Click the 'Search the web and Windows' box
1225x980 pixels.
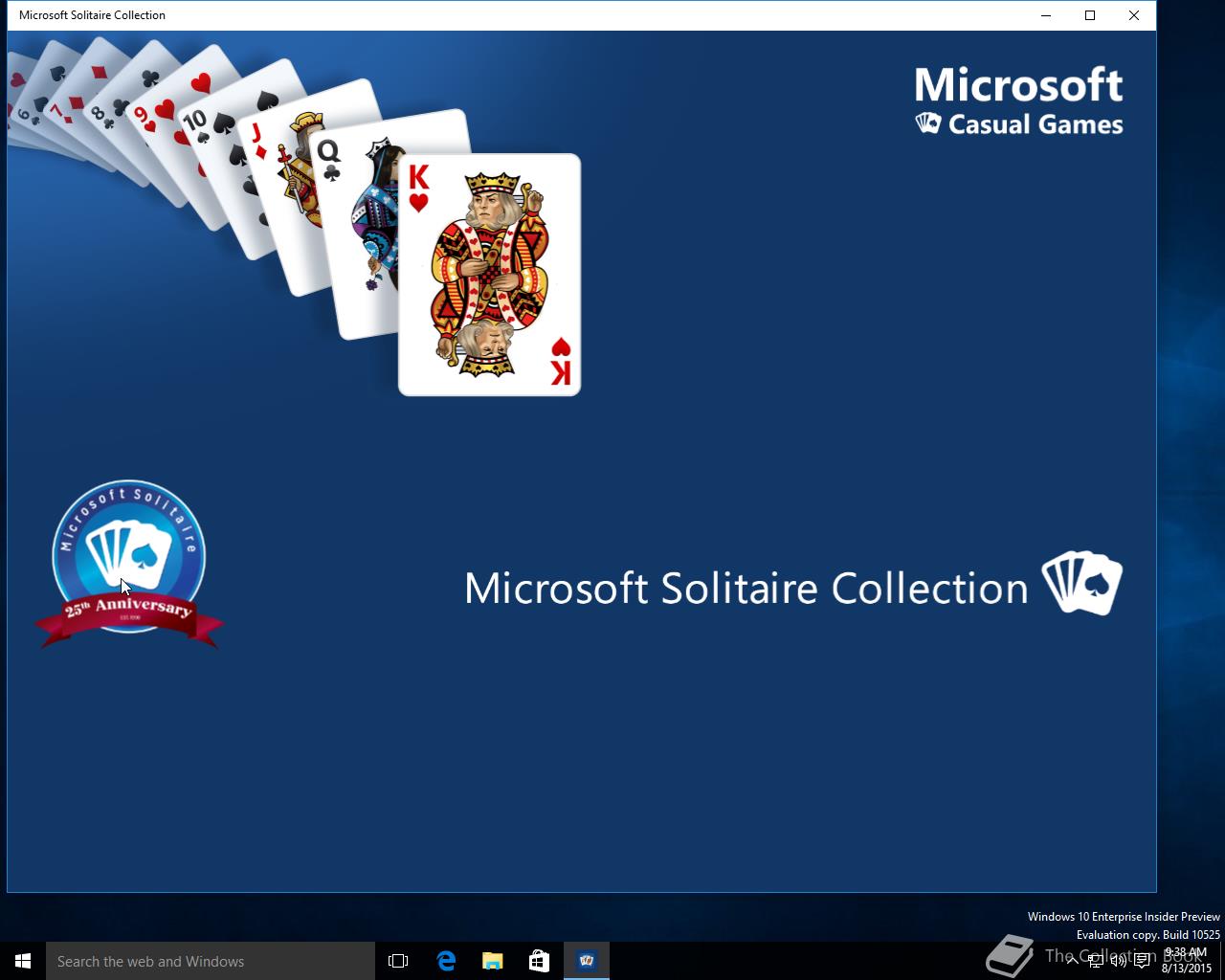point(211,961)
